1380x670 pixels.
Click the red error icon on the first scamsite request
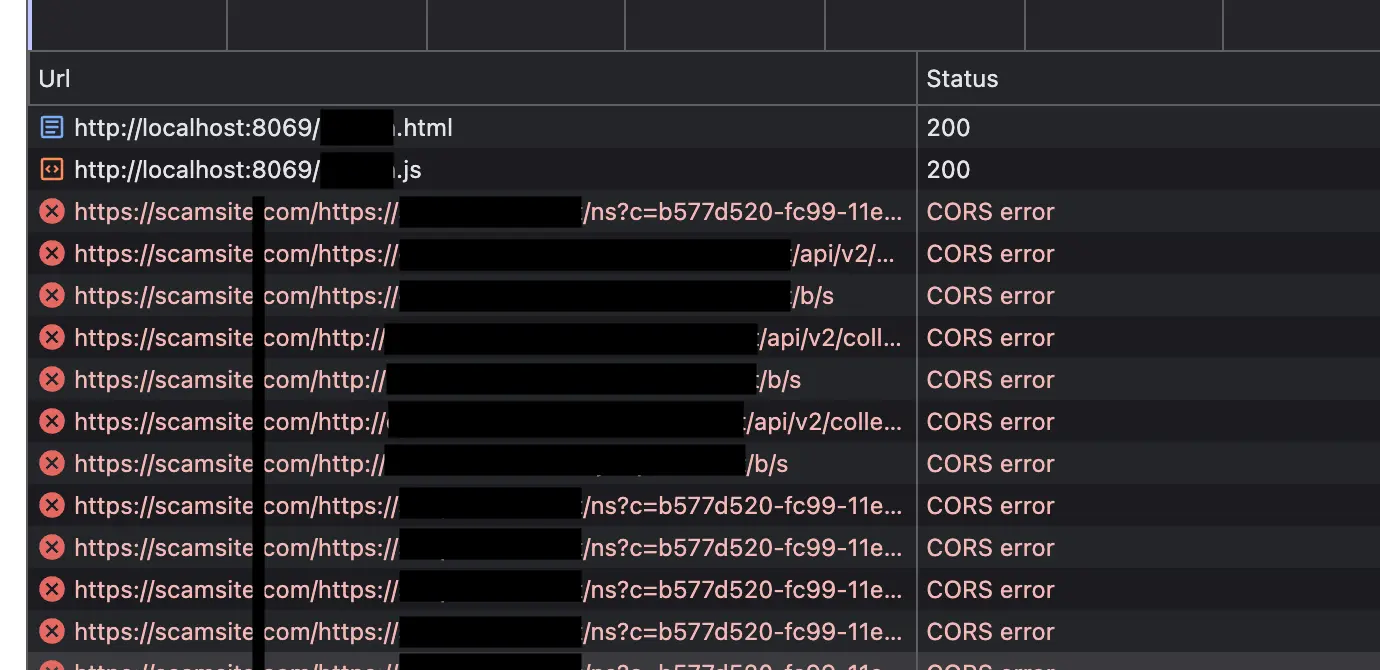click(x=51, y=211)
